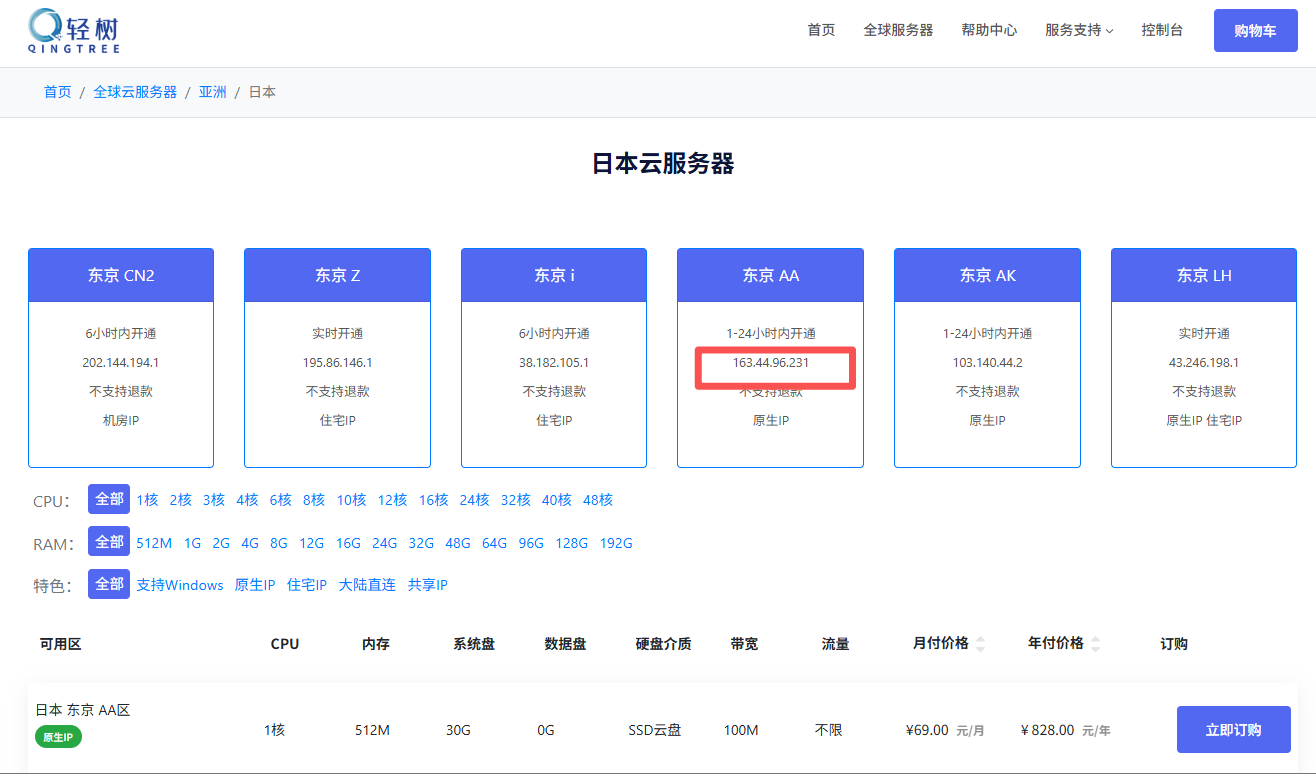
Task: Click 亚洲 in the breadcrumb
Action: coord(212,92)
